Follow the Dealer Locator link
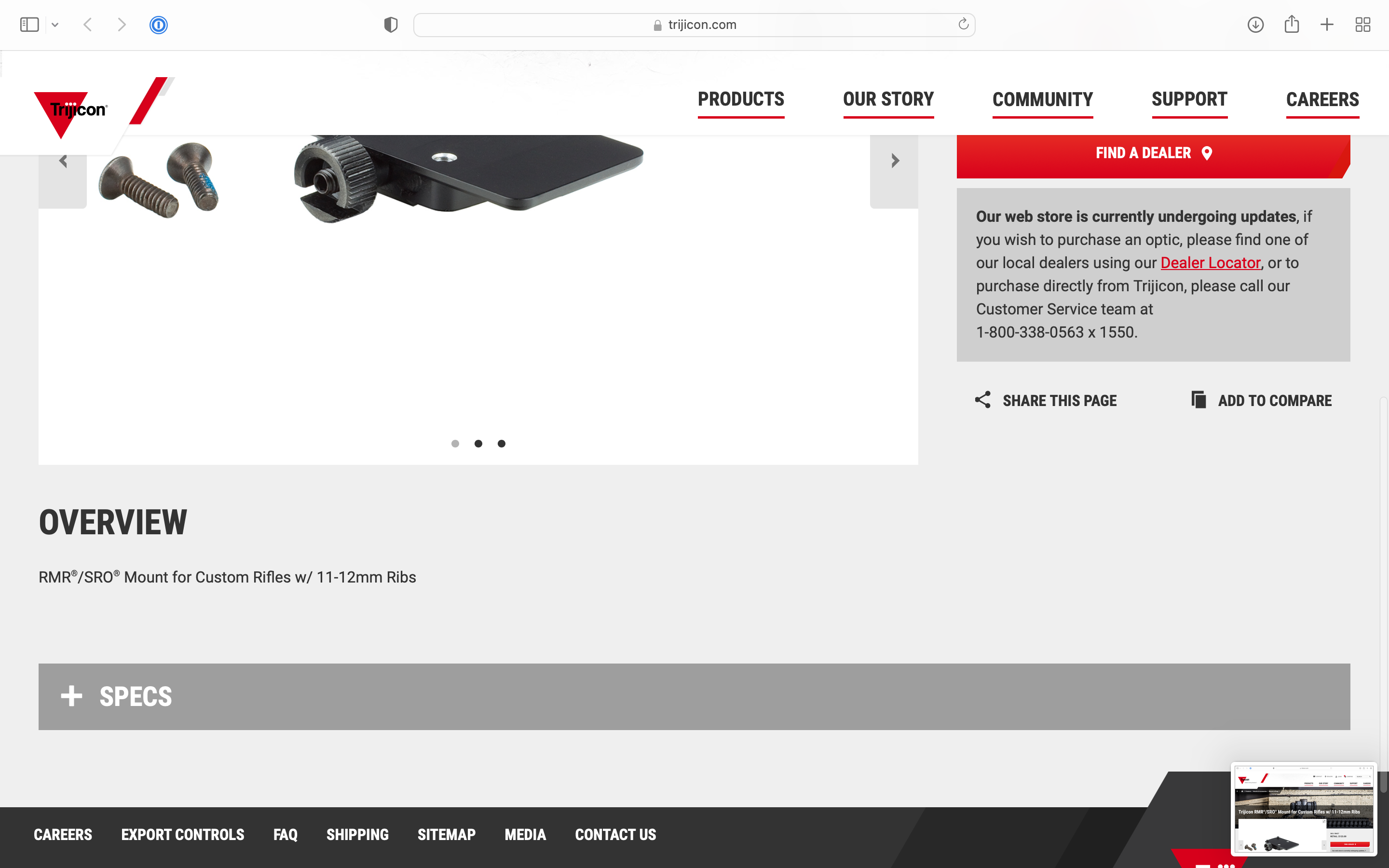The width and height of the screenshot is (1389, 868). (x=1210, y=263)
